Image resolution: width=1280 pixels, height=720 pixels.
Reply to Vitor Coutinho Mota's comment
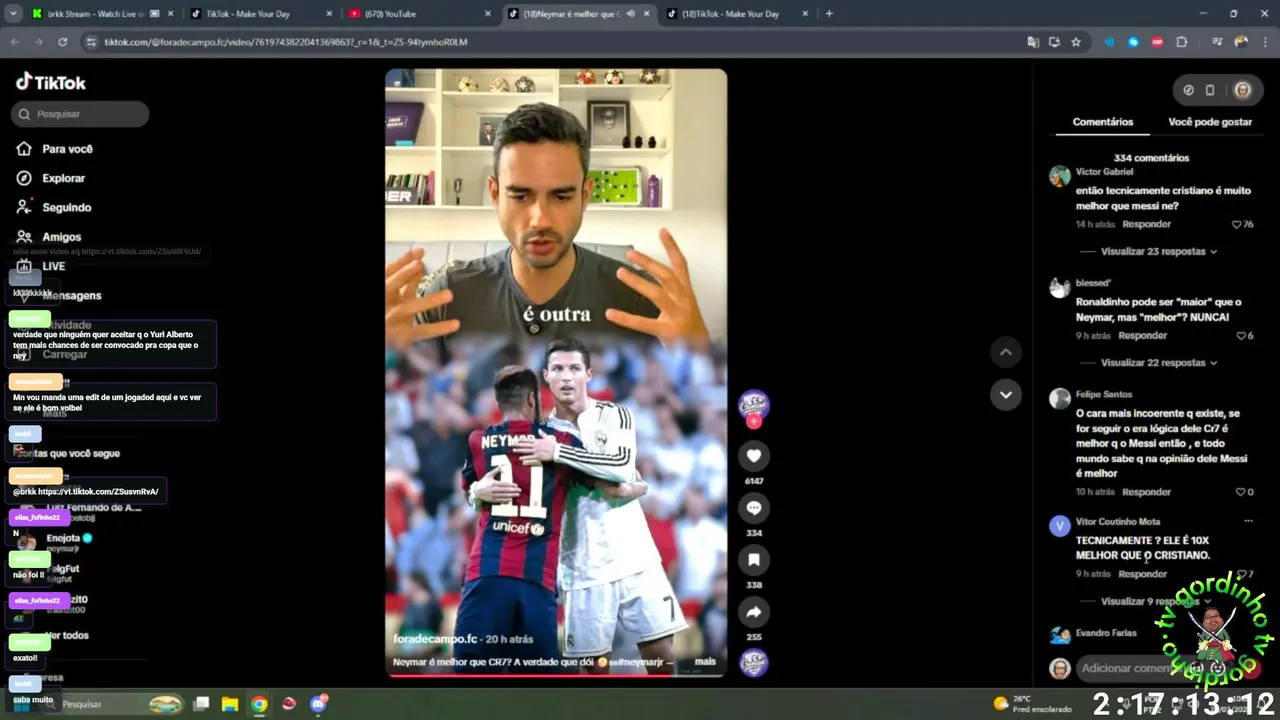click(1142, 574)
